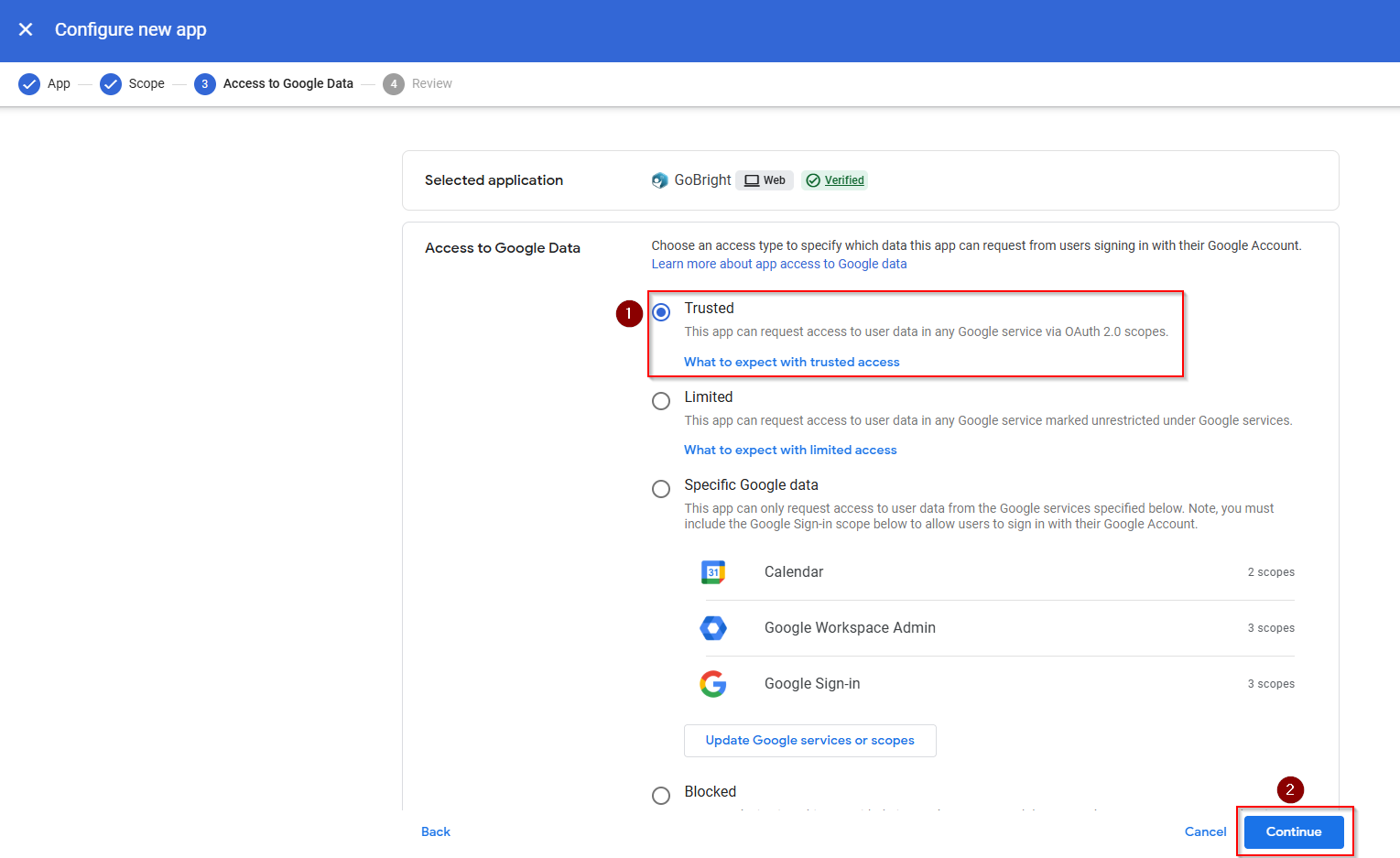Open What to expect with trusted access
The image size is (1400, 858).
point(791,362)
